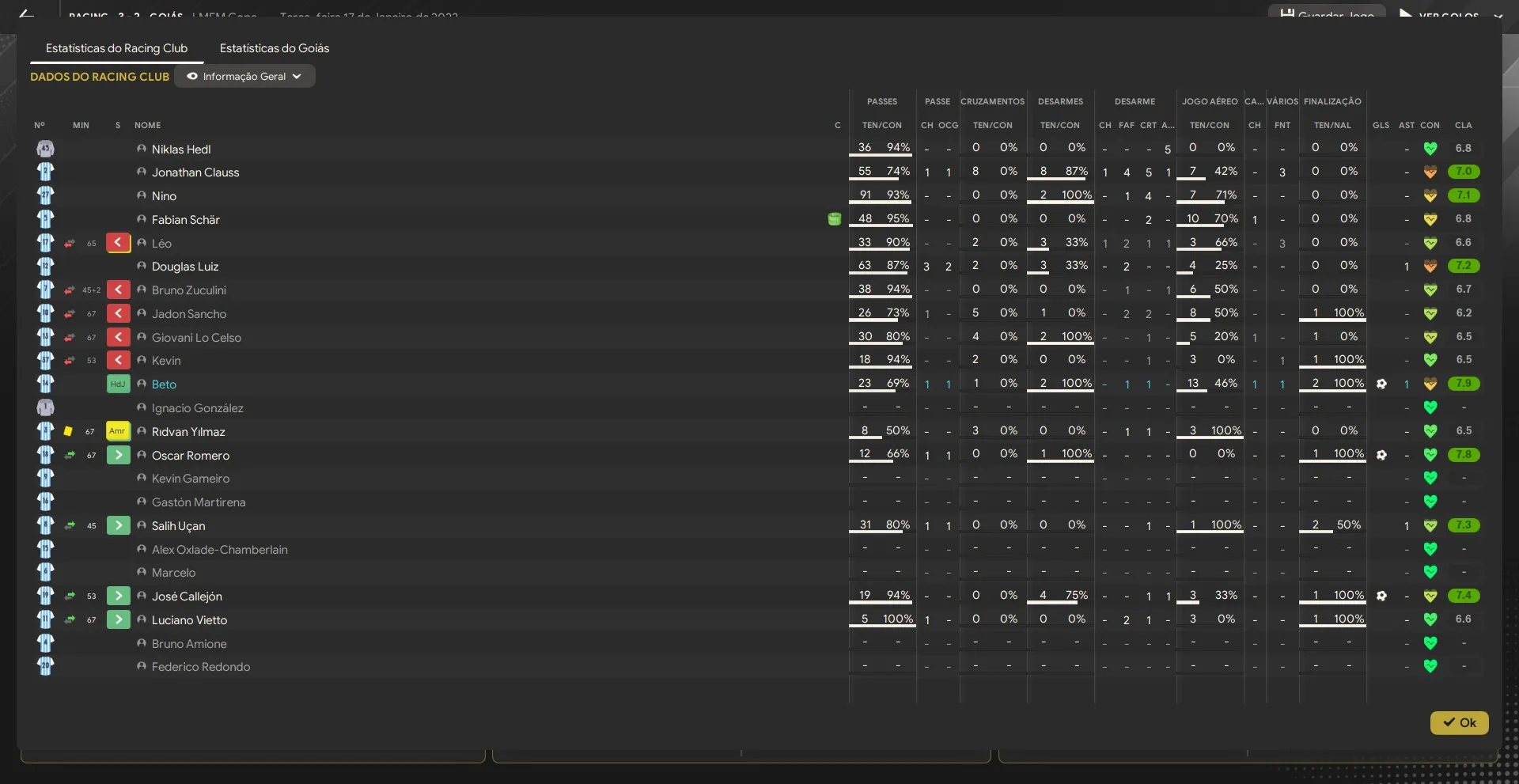The width and height of the screenshot is (1519, 784).
Task: Sort the table by the CLA column header
Action: [1463, 125]
